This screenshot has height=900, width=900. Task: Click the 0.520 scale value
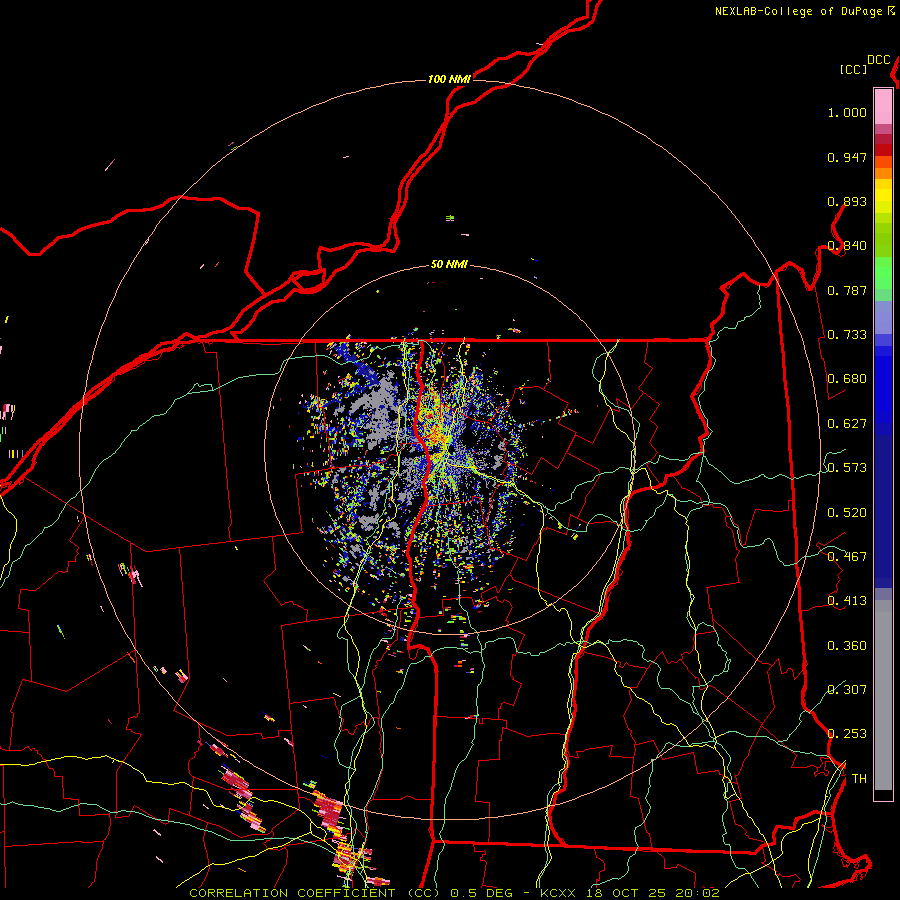(847, 513)
